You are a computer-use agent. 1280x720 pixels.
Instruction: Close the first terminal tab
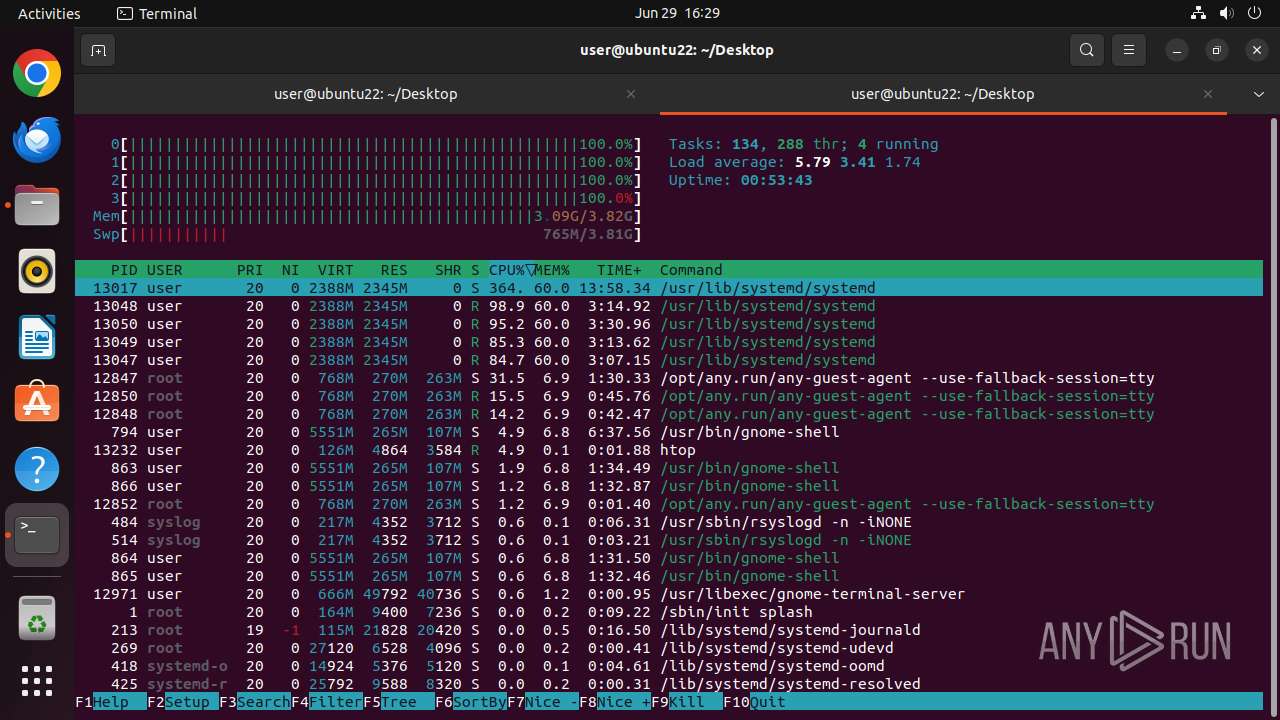click(x=631, y=94)
